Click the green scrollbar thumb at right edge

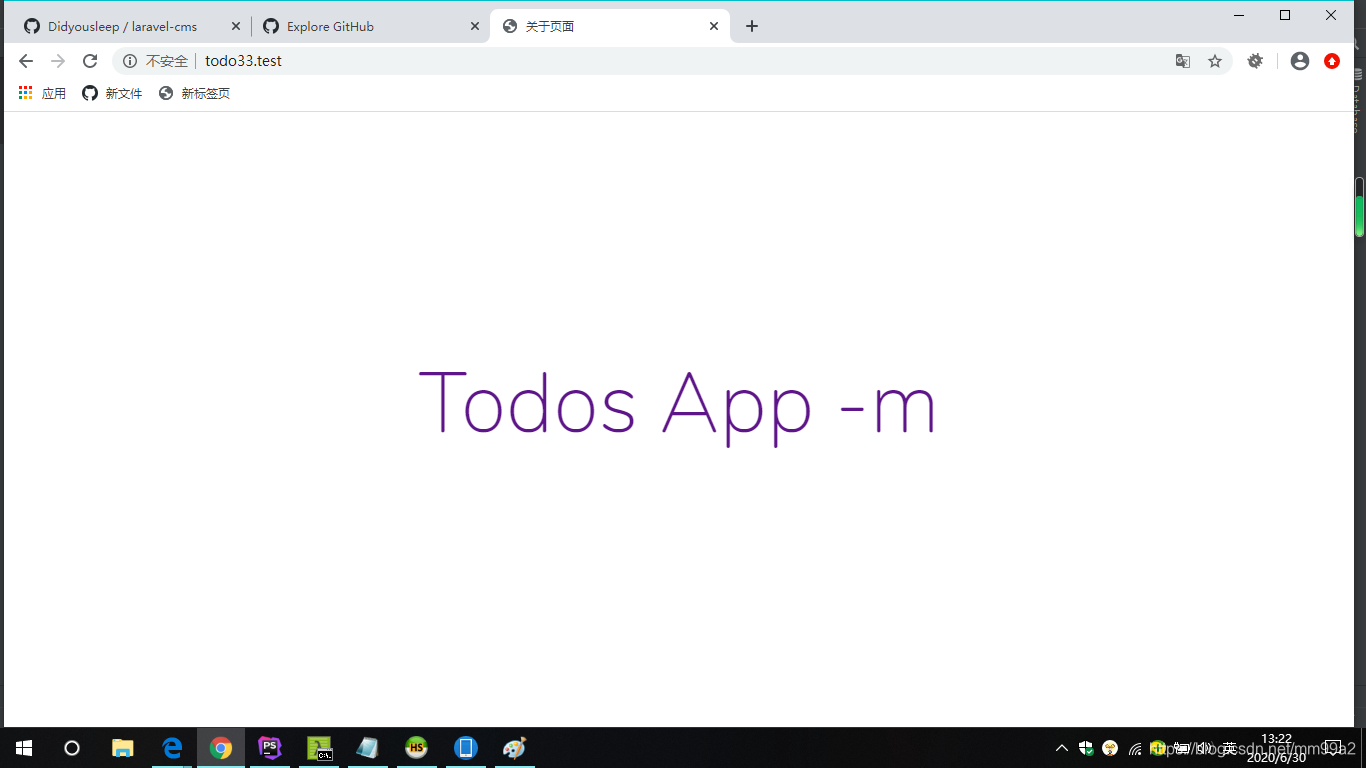coord(1360,215)
